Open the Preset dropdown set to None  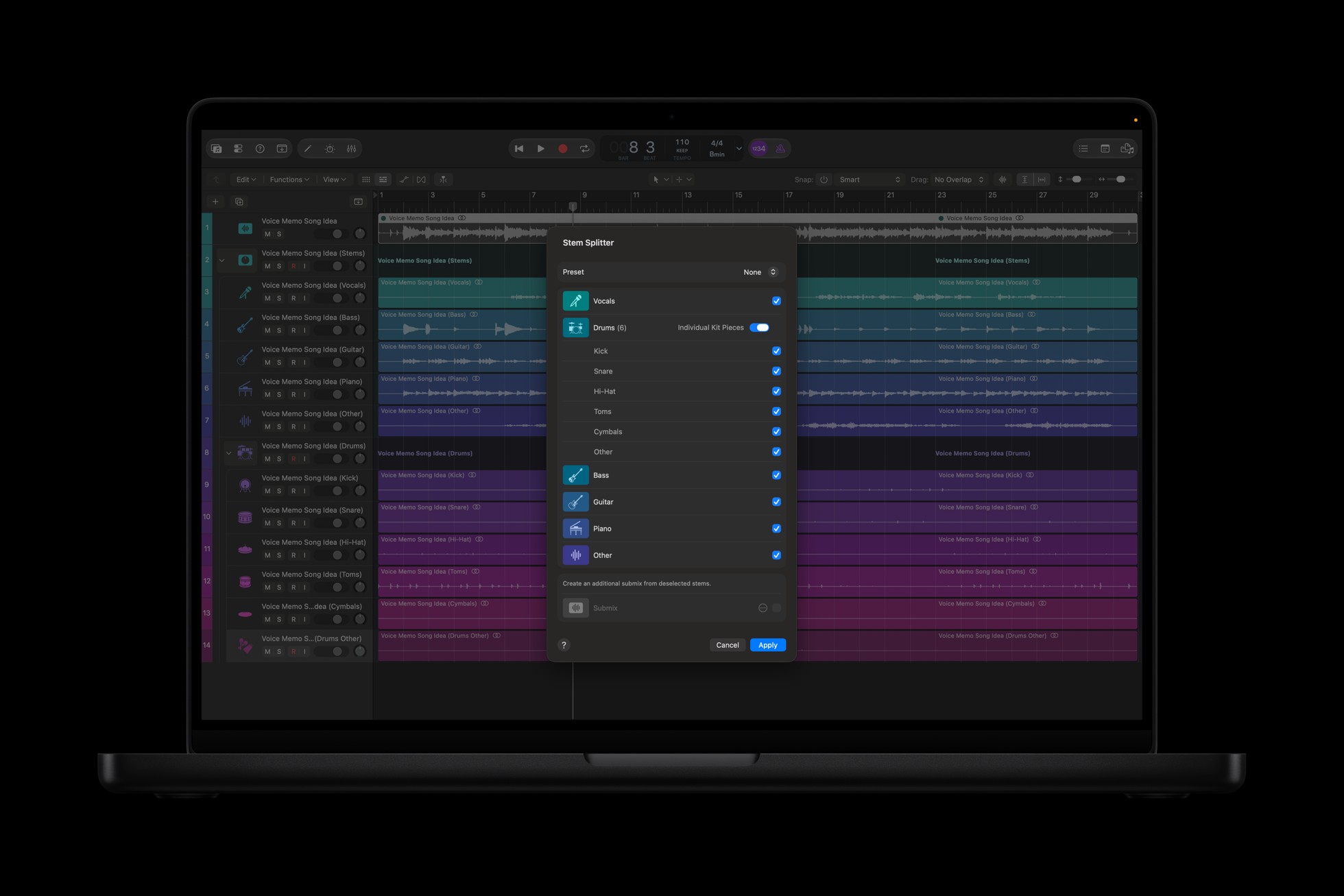click(760, 272)
